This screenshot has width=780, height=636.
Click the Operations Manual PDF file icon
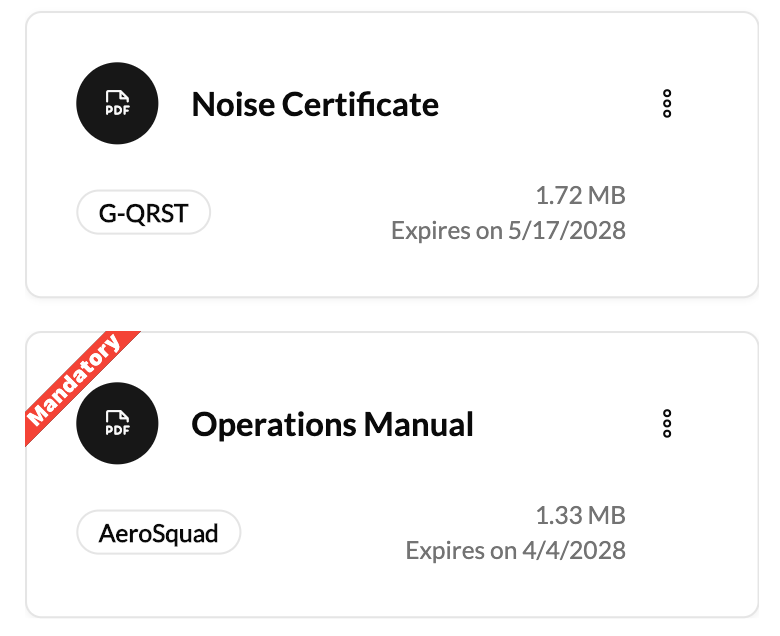coord(118,424)
